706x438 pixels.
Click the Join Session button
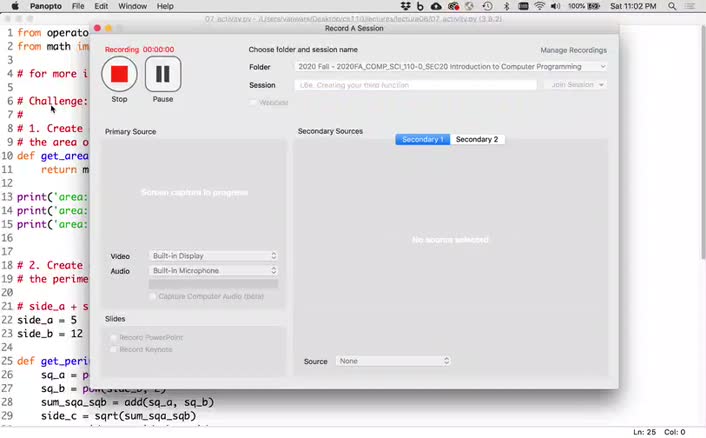click(x=577, y=85)
